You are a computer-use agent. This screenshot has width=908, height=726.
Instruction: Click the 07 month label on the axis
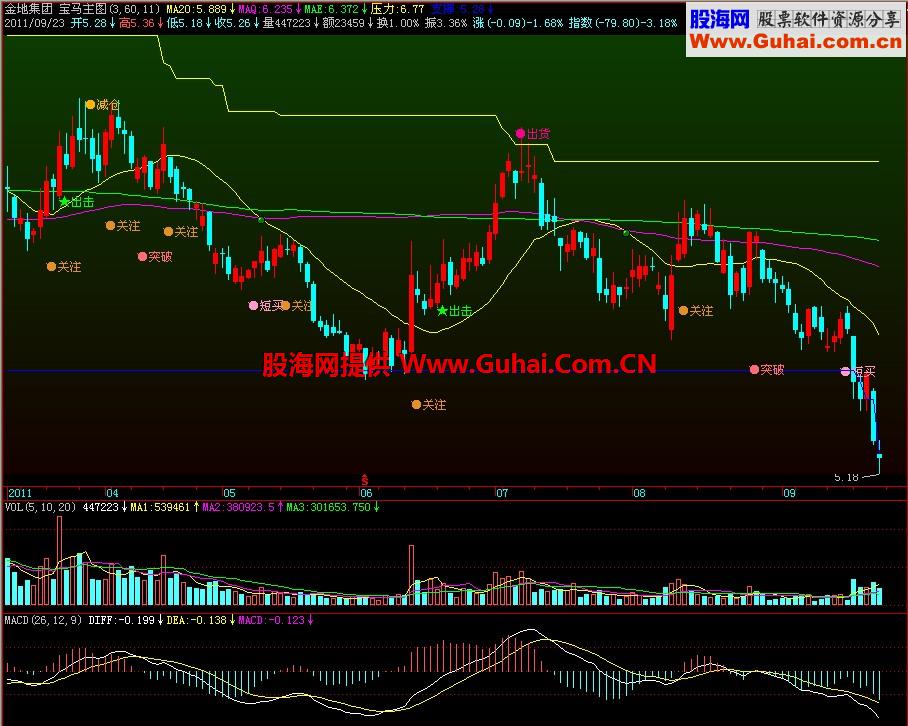(x=501, y=493)
